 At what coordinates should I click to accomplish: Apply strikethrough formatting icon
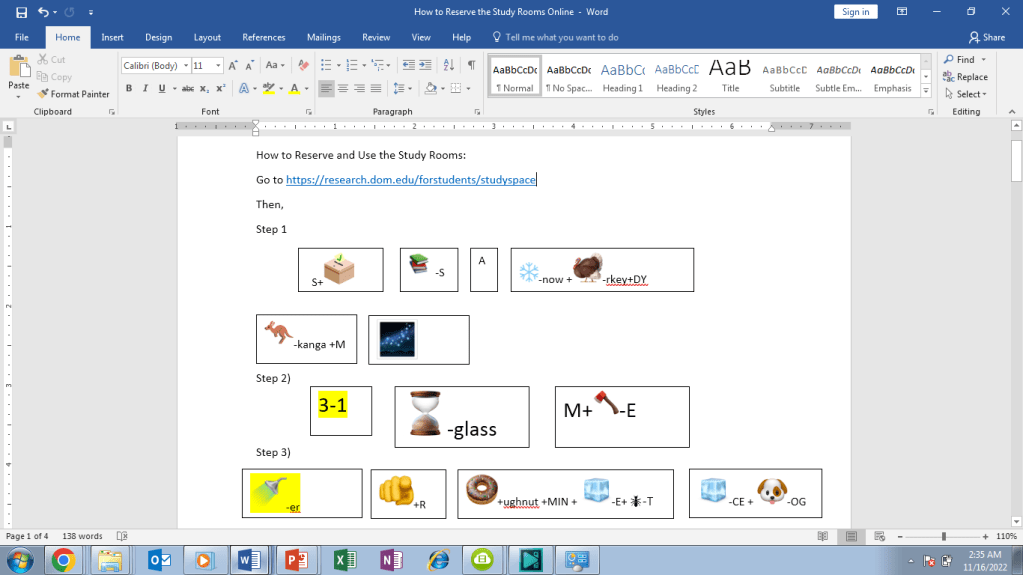pos(187,89)
